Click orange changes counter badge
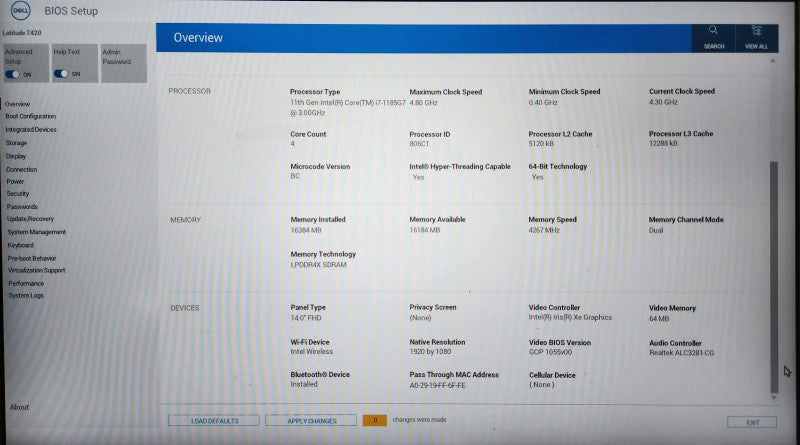The width and height of the screenshot is (800, 445). pyautogui.click(x=375, y=420)
